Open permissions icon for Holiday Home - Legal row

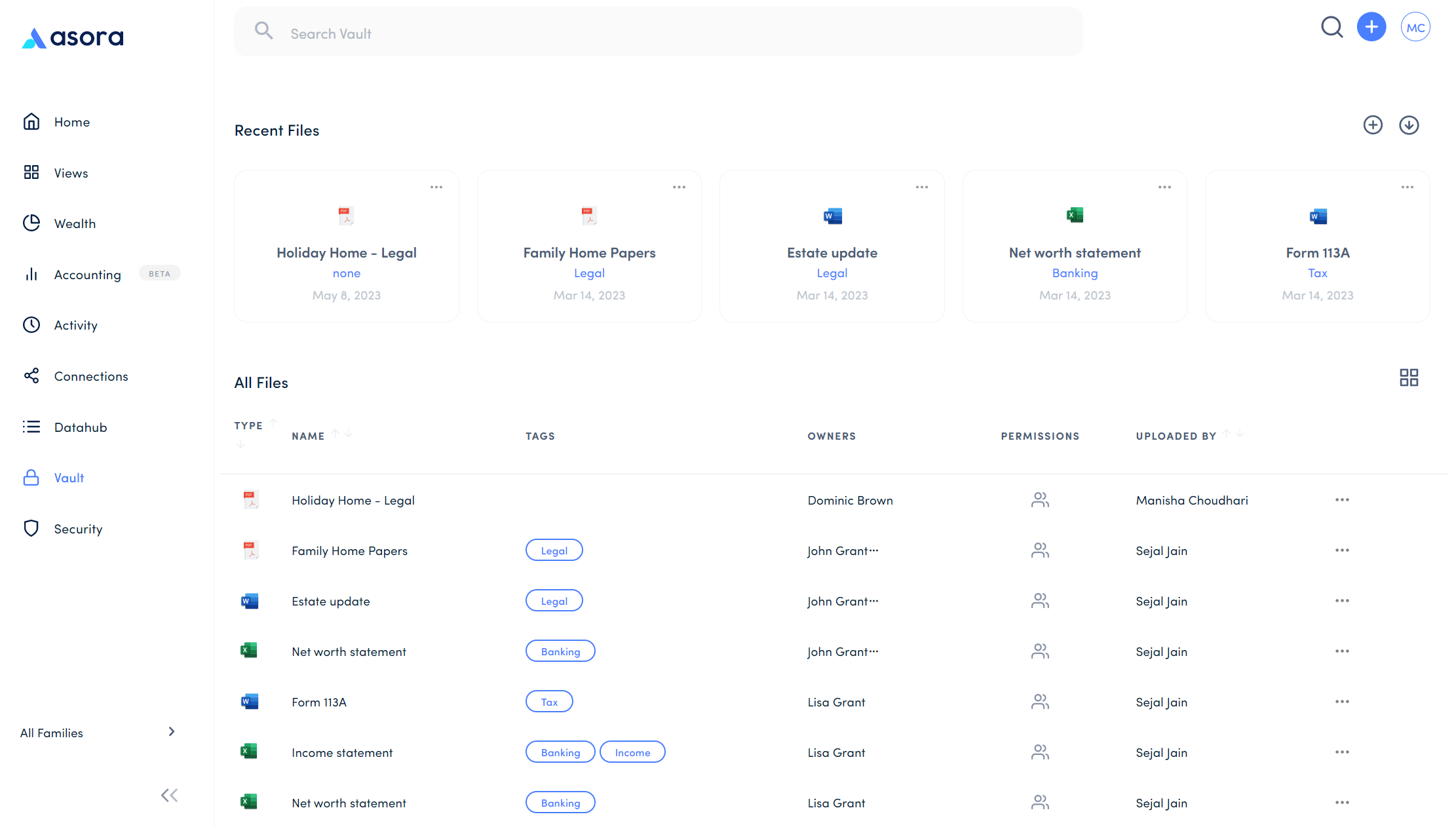point(1040,501)
